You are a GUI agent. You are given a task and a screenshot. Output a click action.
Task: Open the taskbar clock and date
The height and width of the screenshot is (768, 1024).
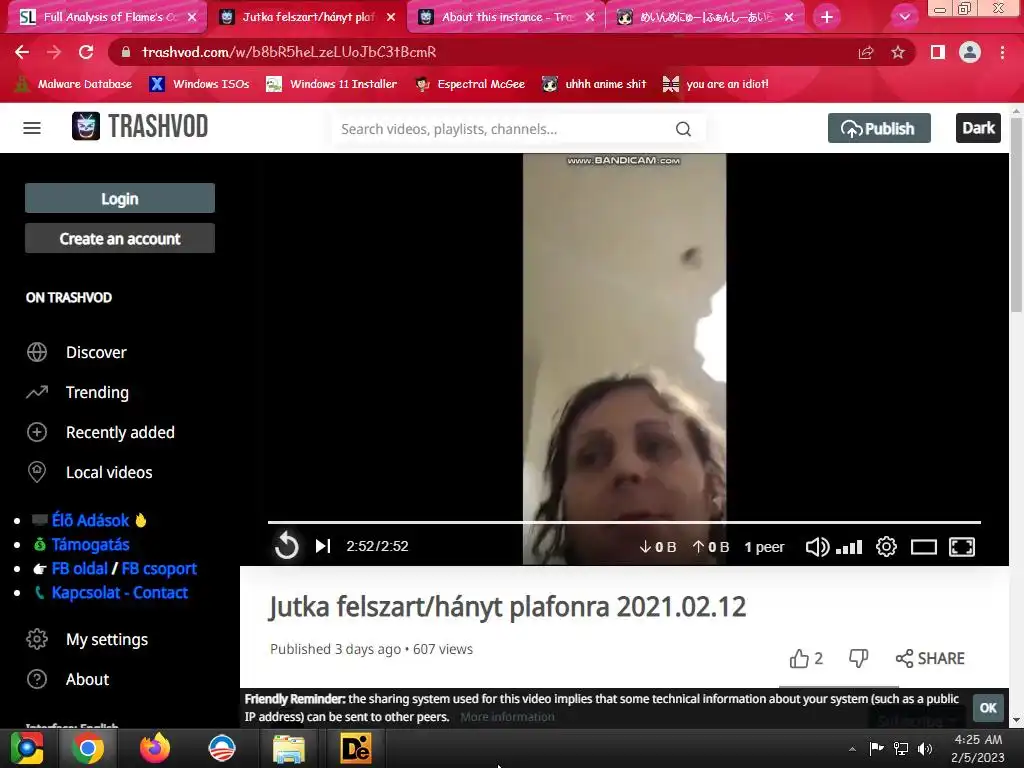click(x=977, y=748)
